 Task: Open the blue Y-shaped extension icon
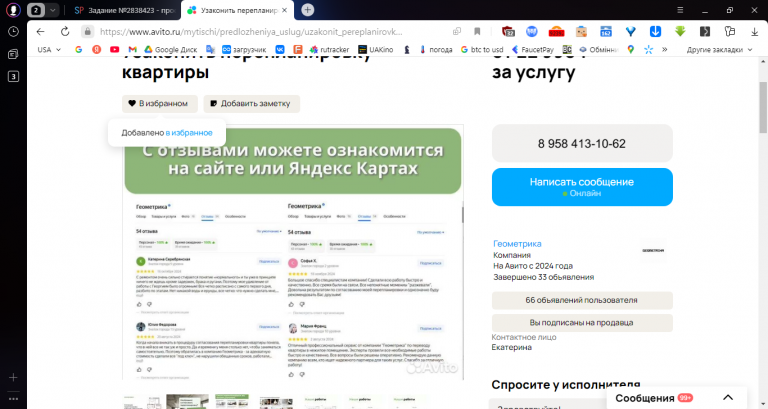click(630, 32)
